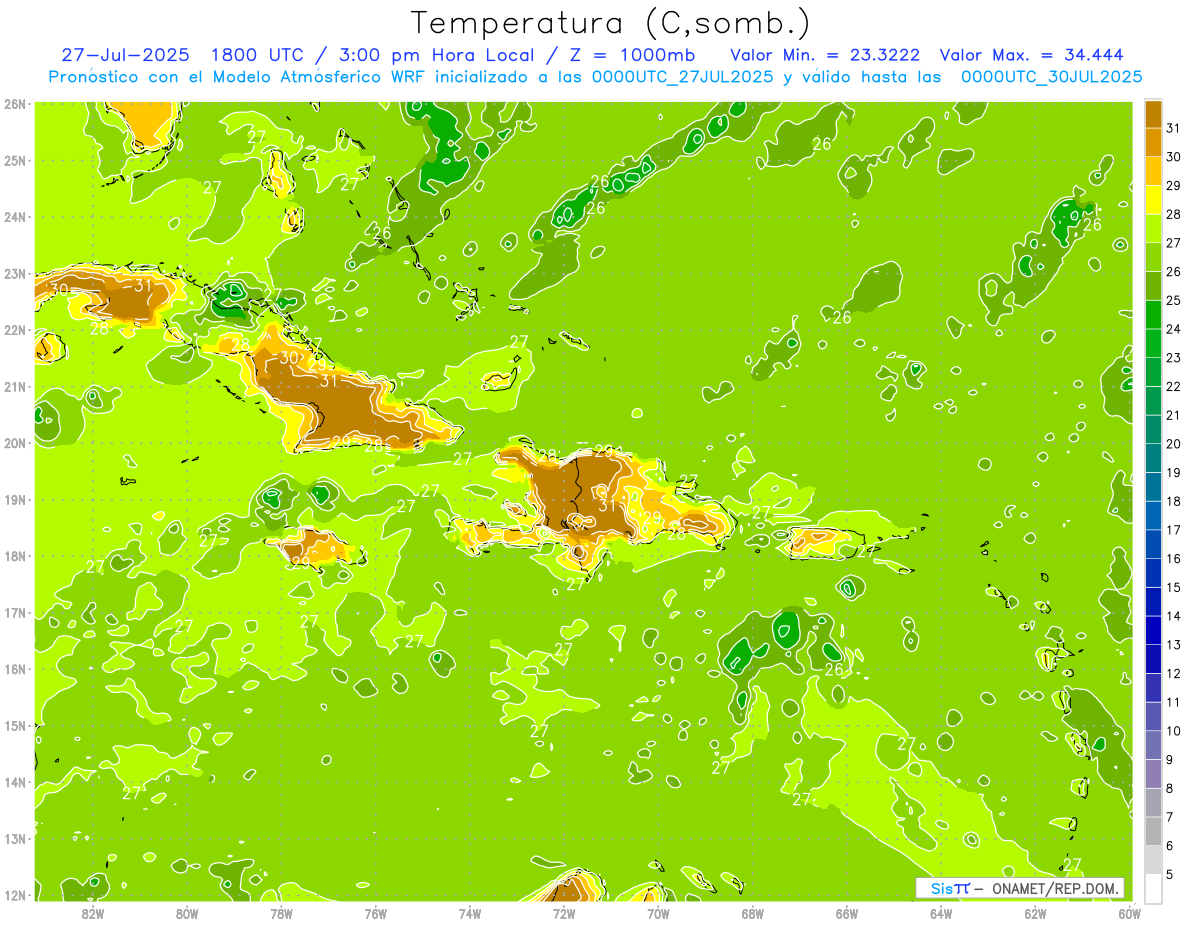Image resolution: width=1200 pixels, height=927 pixels.
Task: Pick the purple legend swatch between 9 and 10
Action: pyautogui.click(x=1153, y=745)
